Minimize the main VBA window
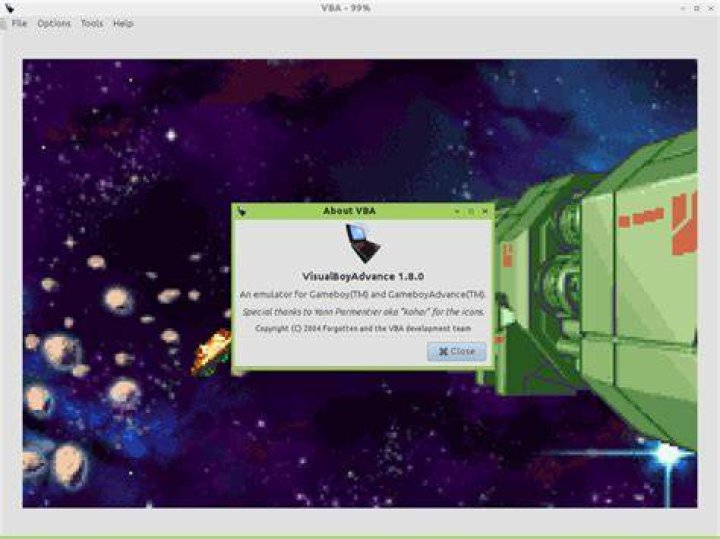 pyautogui.click(x=683, y=8)
